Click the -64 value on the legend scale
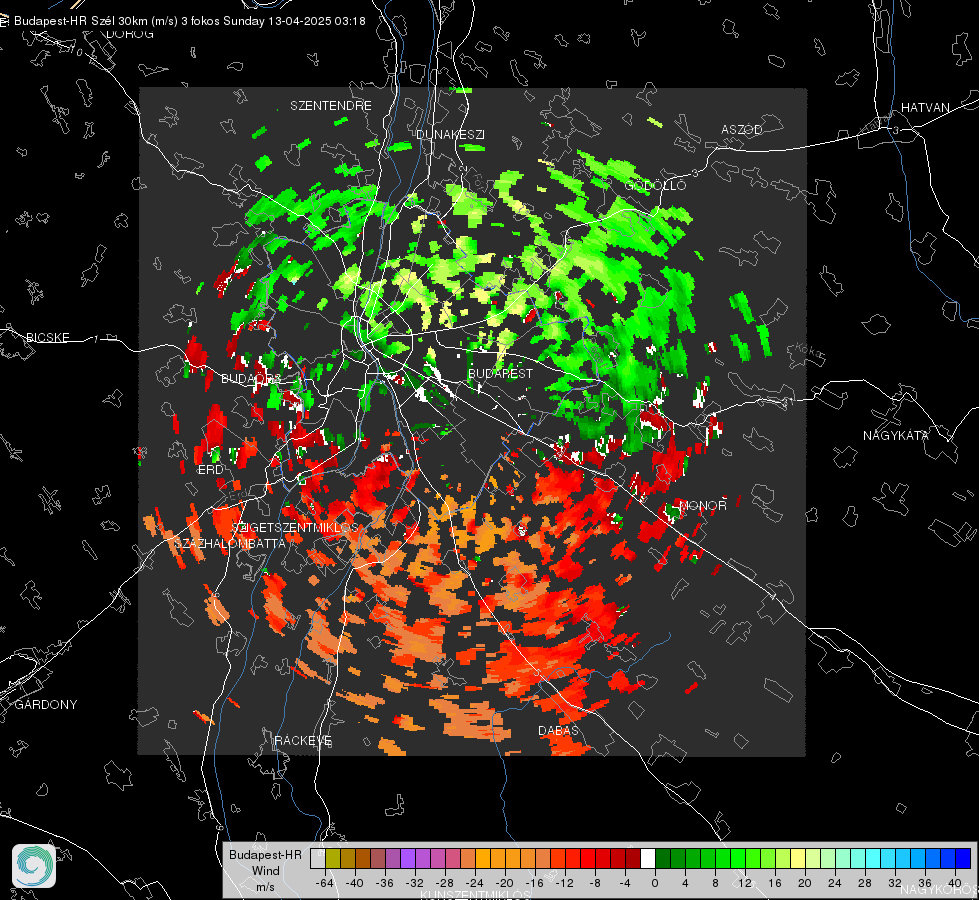Screen dimensions: 979x900 [x=325, y=883]
